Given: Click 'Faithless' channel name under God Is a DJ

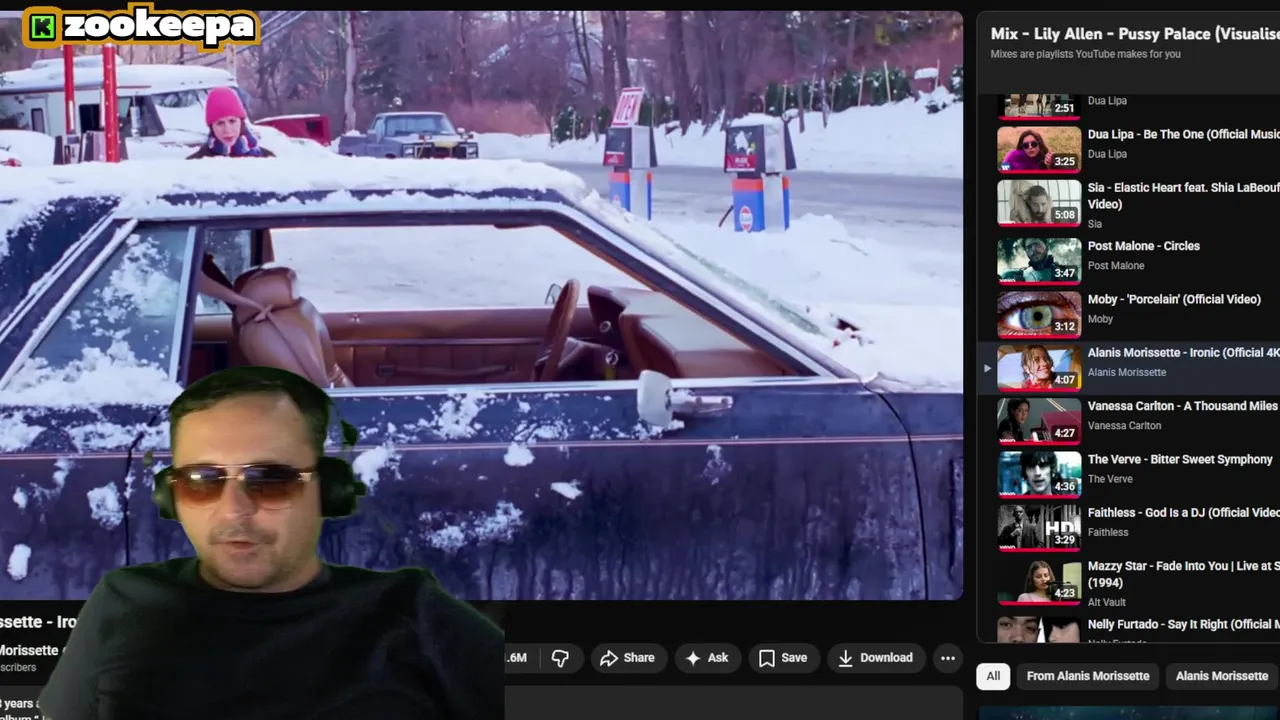Looking at the screenshot, I should tap(1108, 532).
